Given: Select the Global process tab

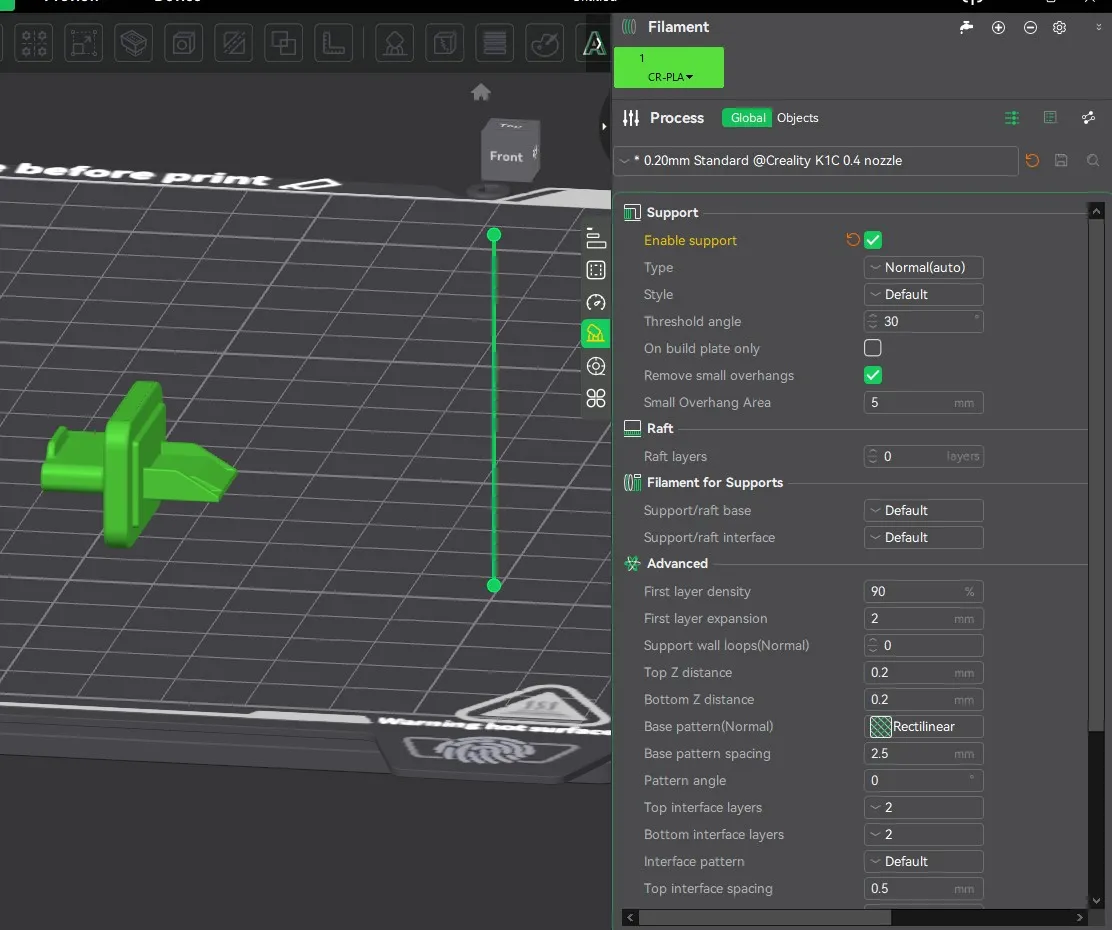Looking at the screenshot, I should tap(747, 118).
